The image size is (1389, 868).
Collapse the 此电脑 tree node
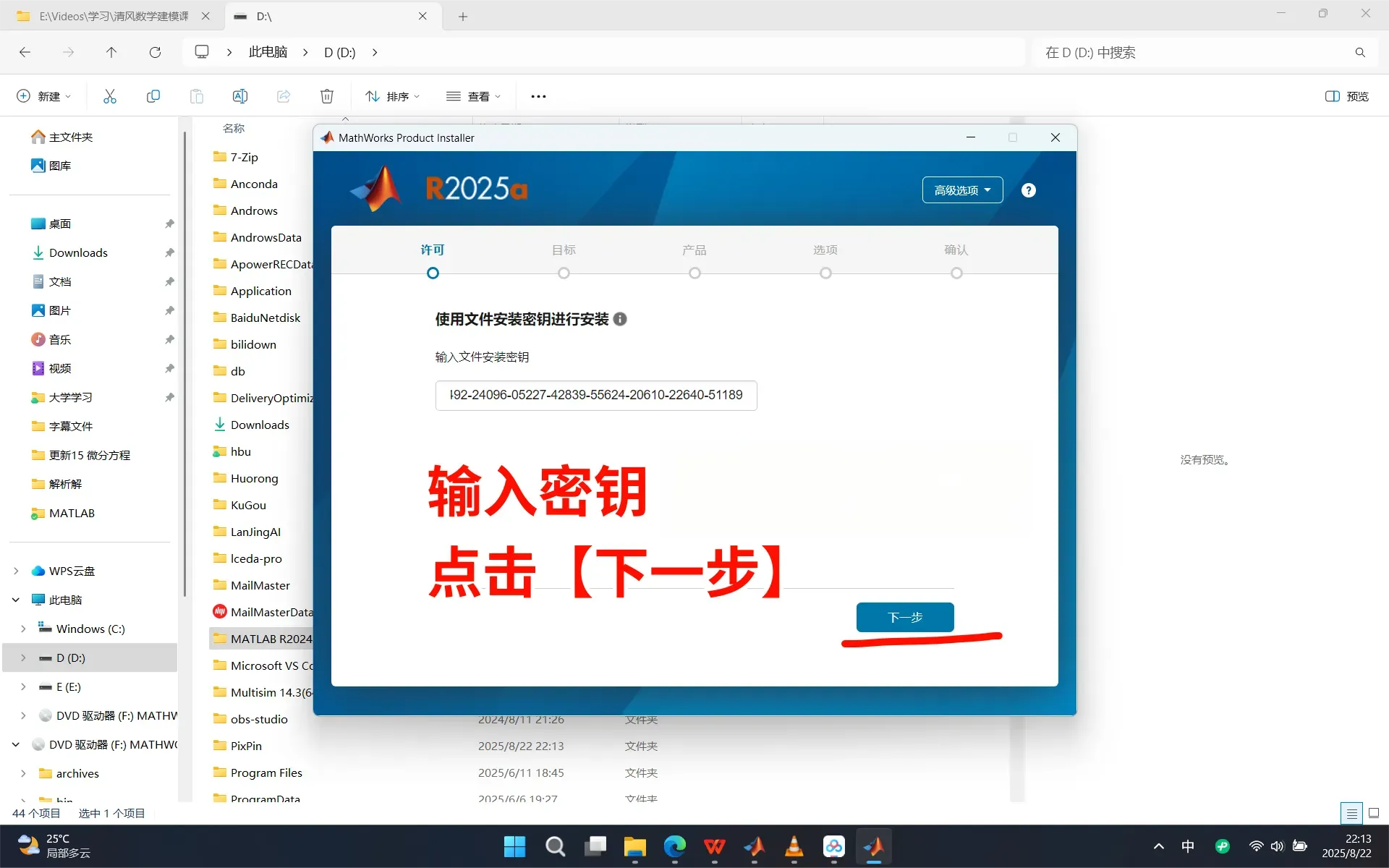16,600
